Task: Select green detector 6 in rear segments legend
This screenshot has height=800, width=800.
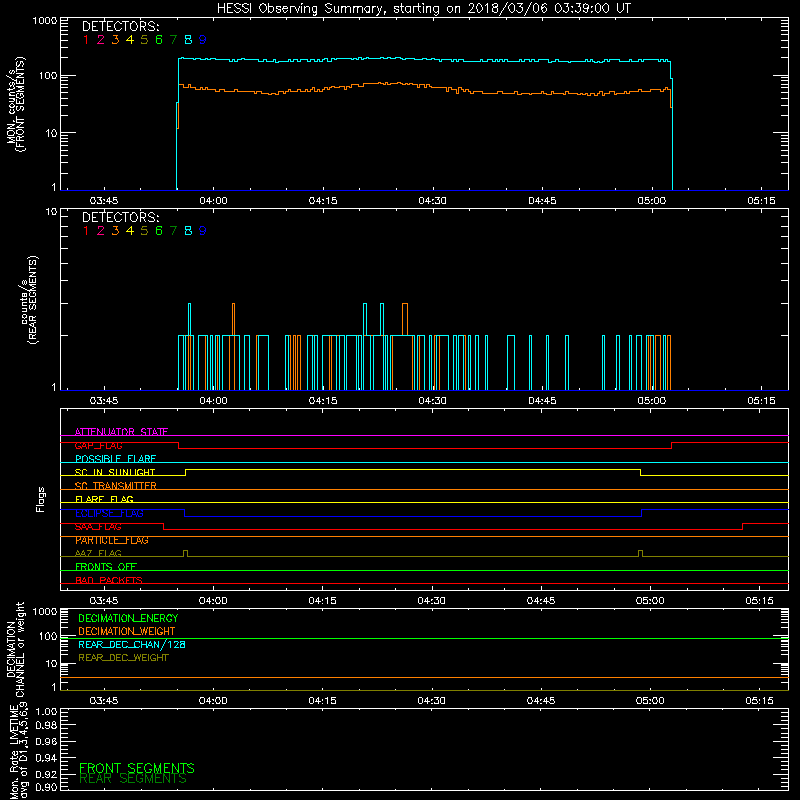Action: (159, 231)
